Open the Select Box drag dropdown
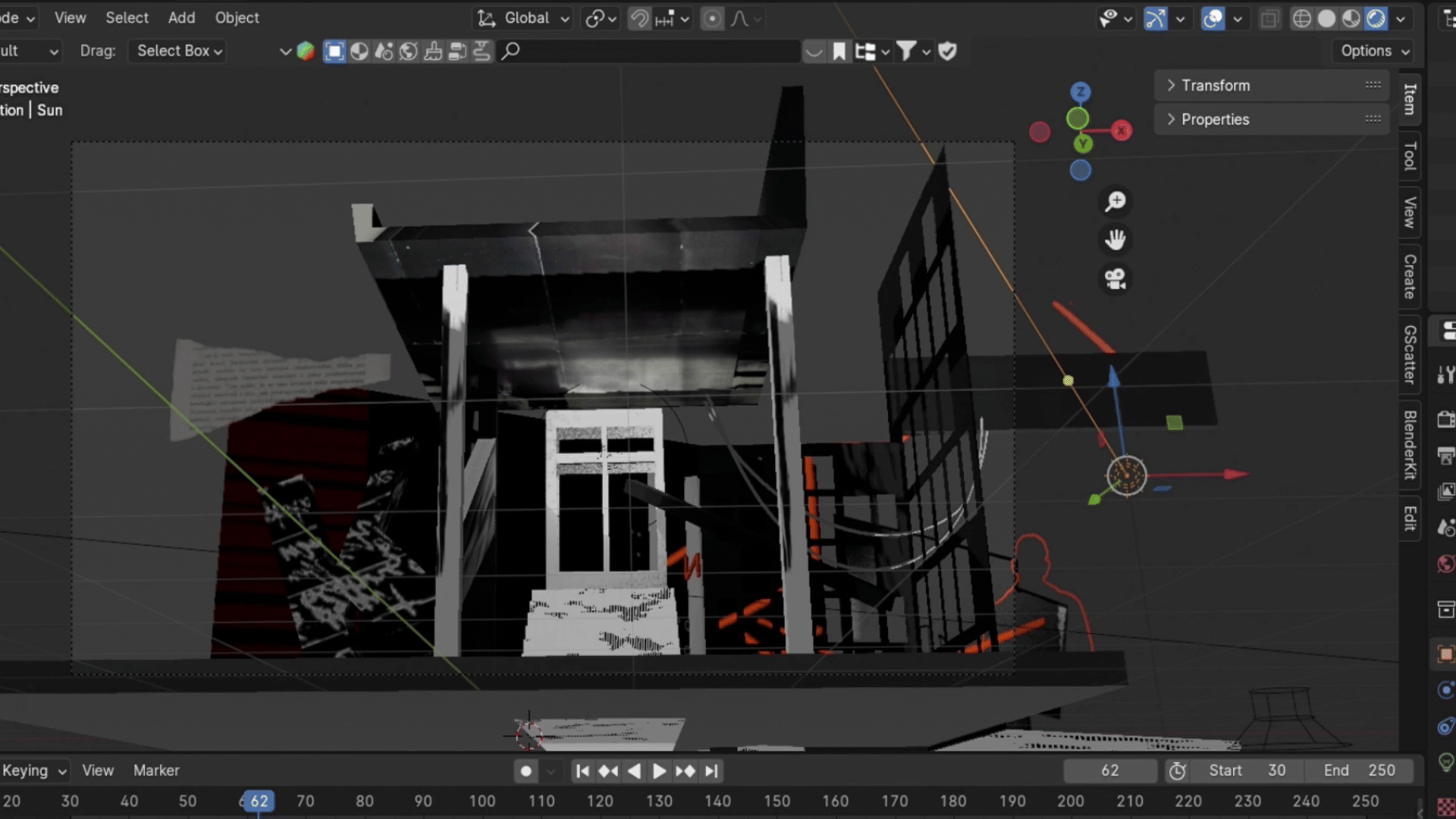1456x819 pixels. [x=179, y=51]
